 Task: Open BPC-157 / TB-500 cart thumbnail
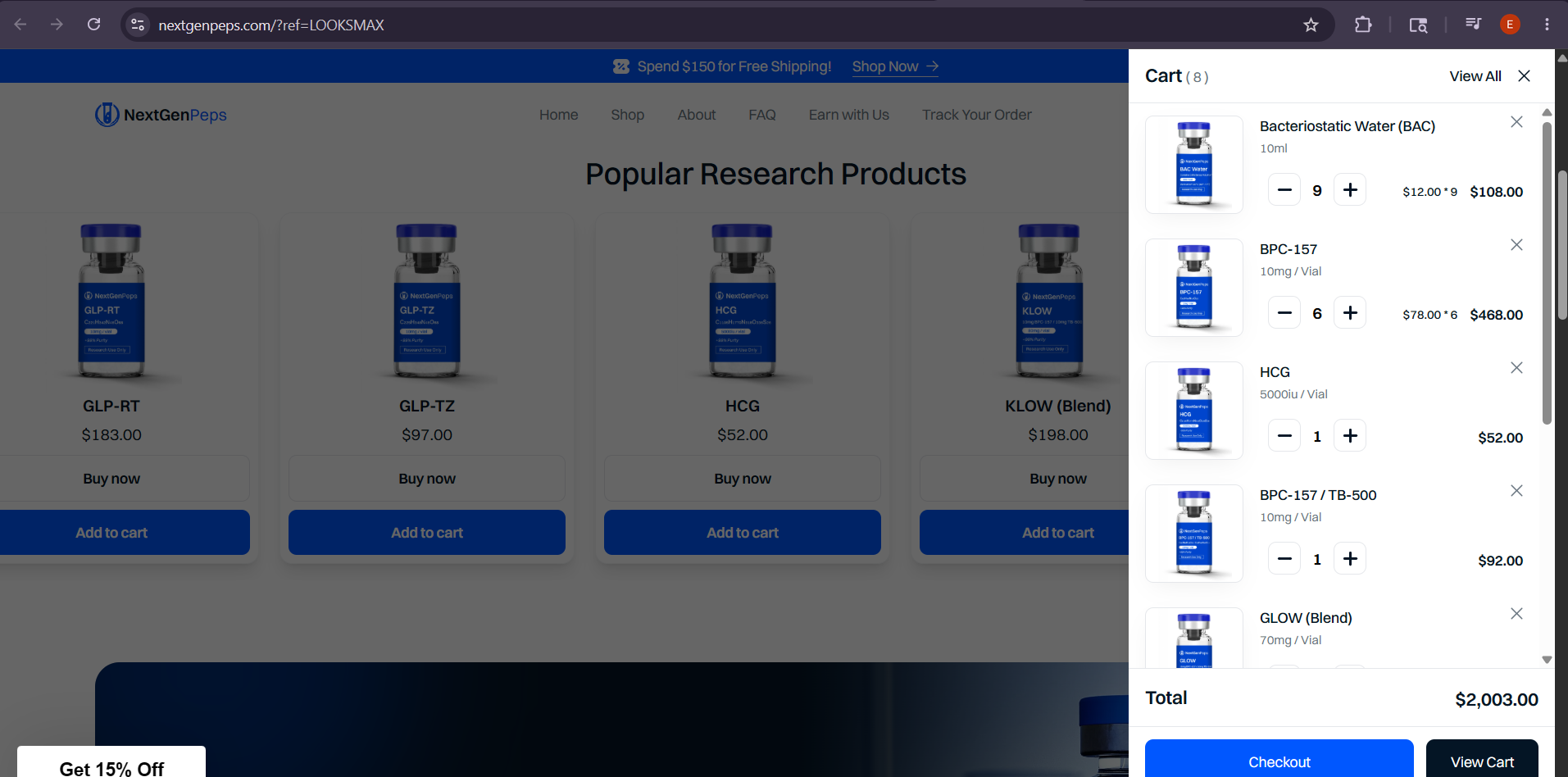[1194, 534]
